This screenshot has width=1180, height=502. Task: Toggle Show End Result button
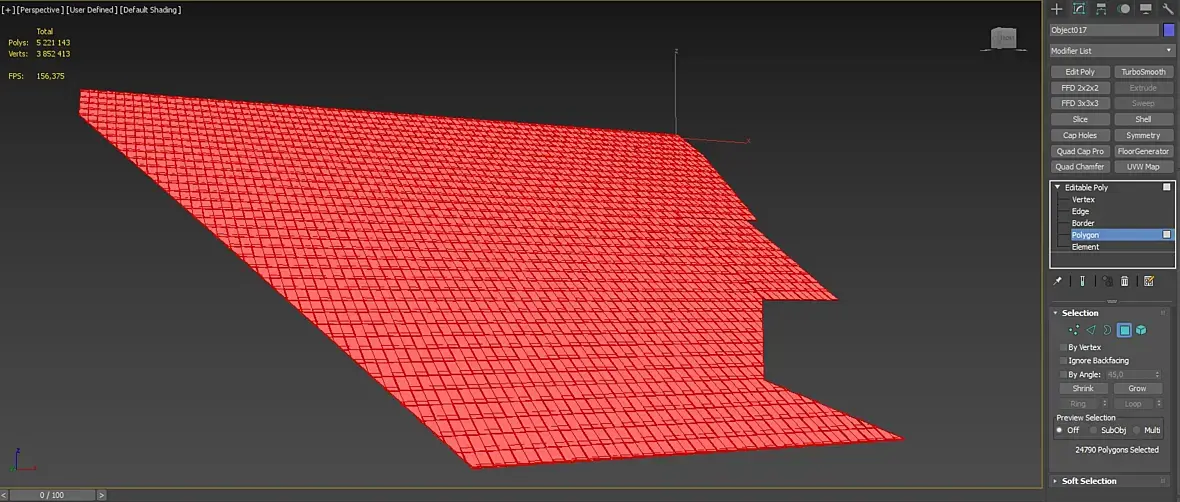(x=1082, y=281)
